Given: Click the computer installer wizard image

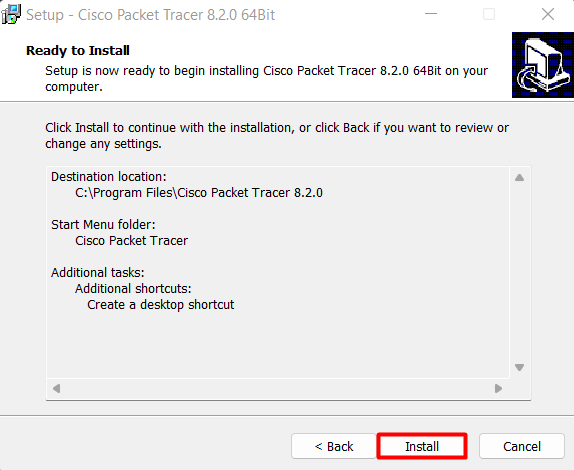Looking at the screenshot, I should [543, 65].
